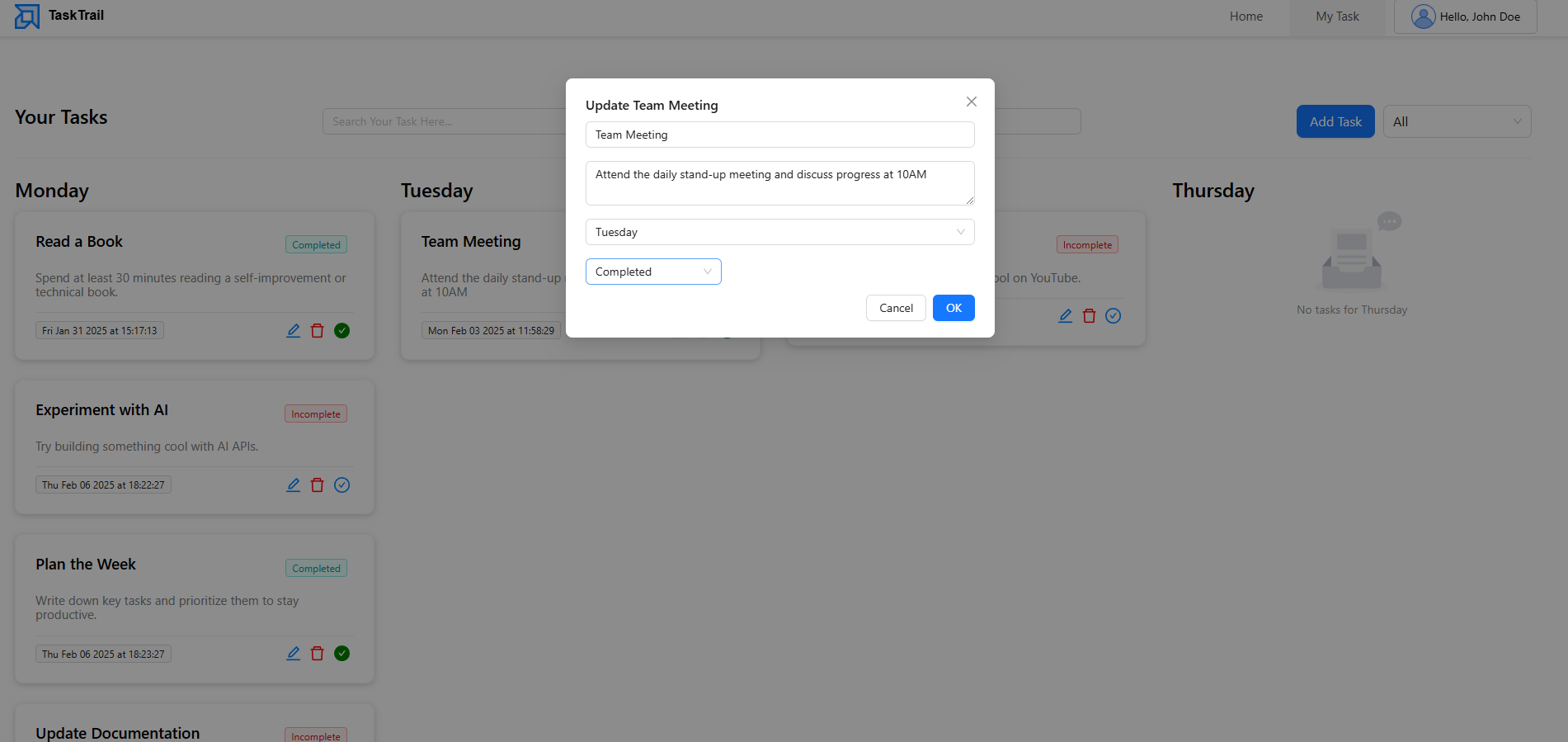Click the Team Meeting title input field
The width and height of the screenshot is (1568, 742).
(779, 134)
